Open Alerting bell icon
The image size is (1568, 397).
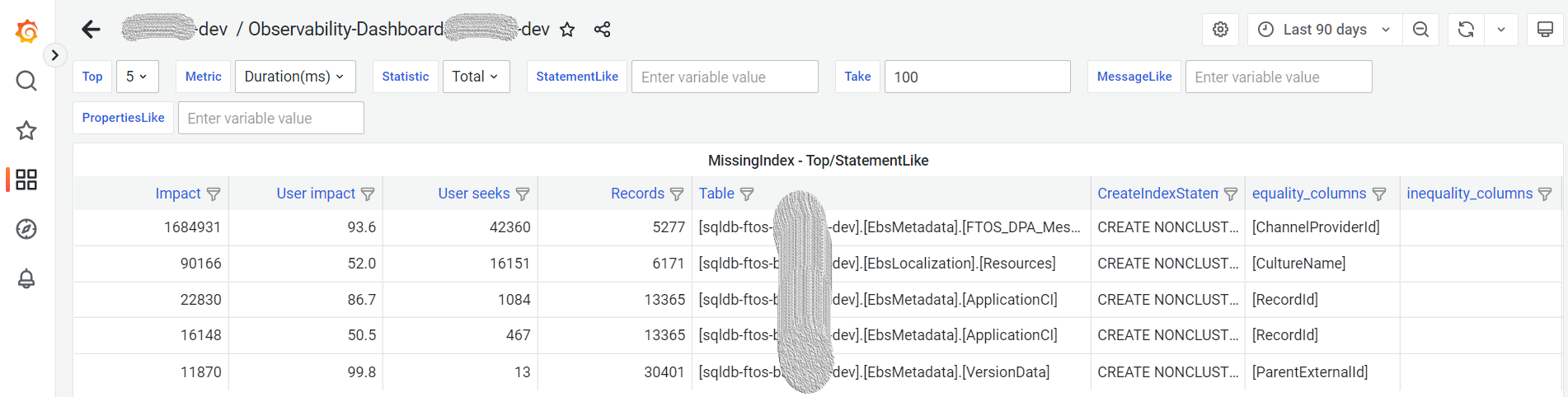pos(26,278)
